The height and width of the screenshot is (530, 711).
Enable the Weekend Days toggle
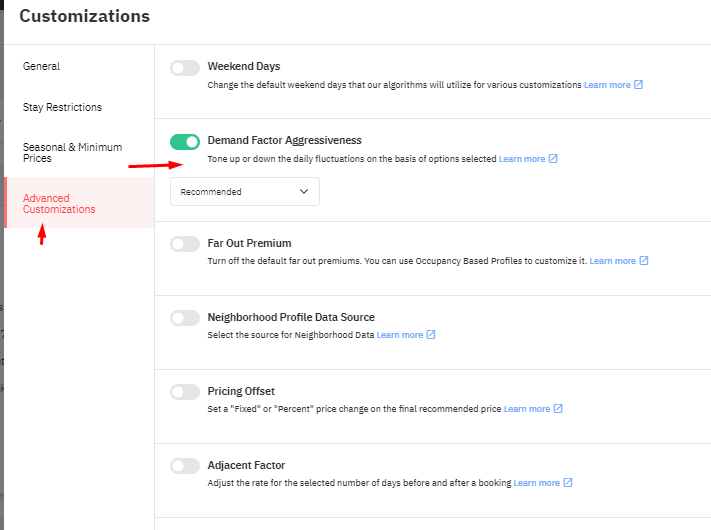(185, 68)
